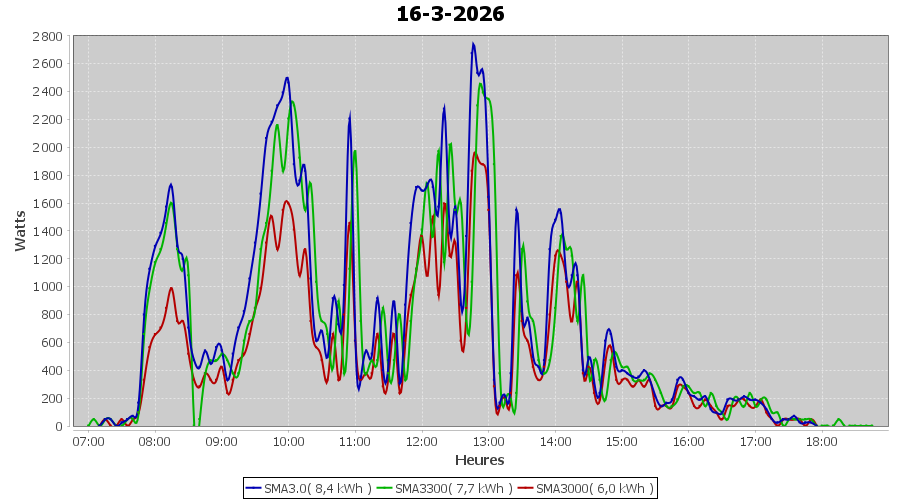Click the 1400 value on the y-axis

coord(47,231)
